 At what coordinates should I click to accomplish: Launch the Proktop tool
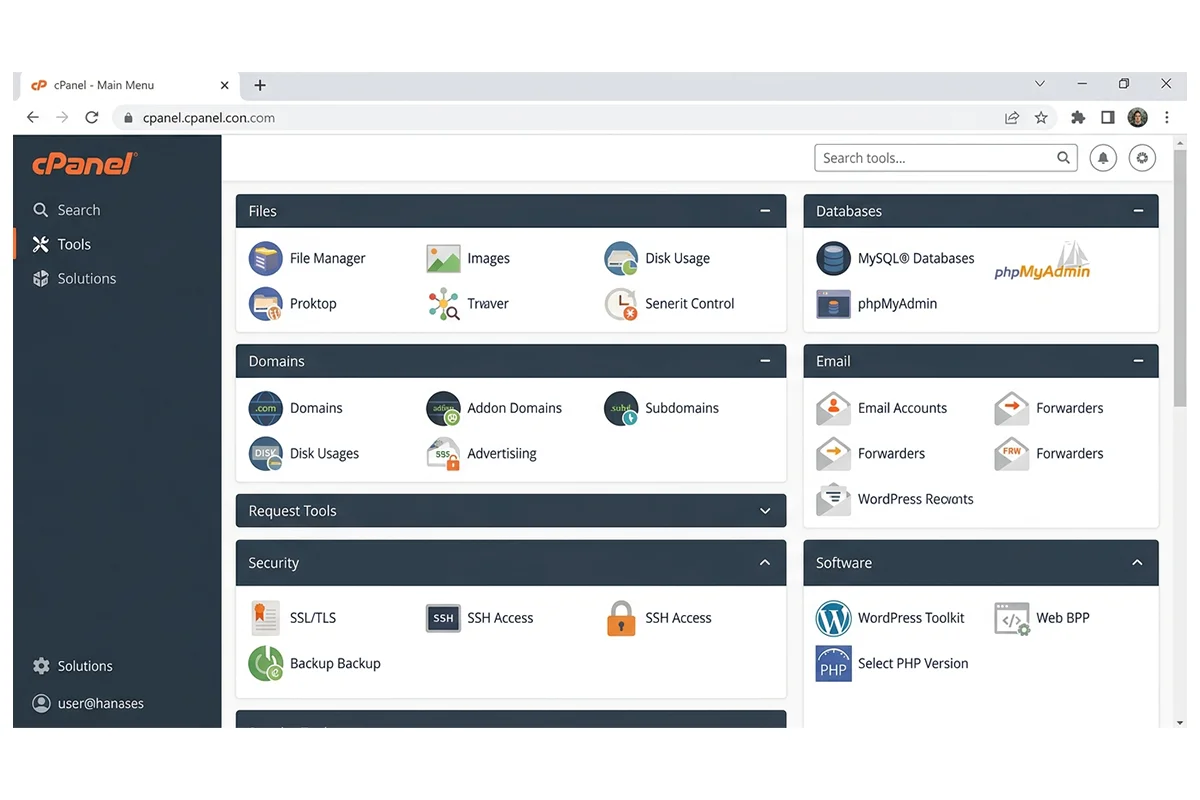pos(292,303)
